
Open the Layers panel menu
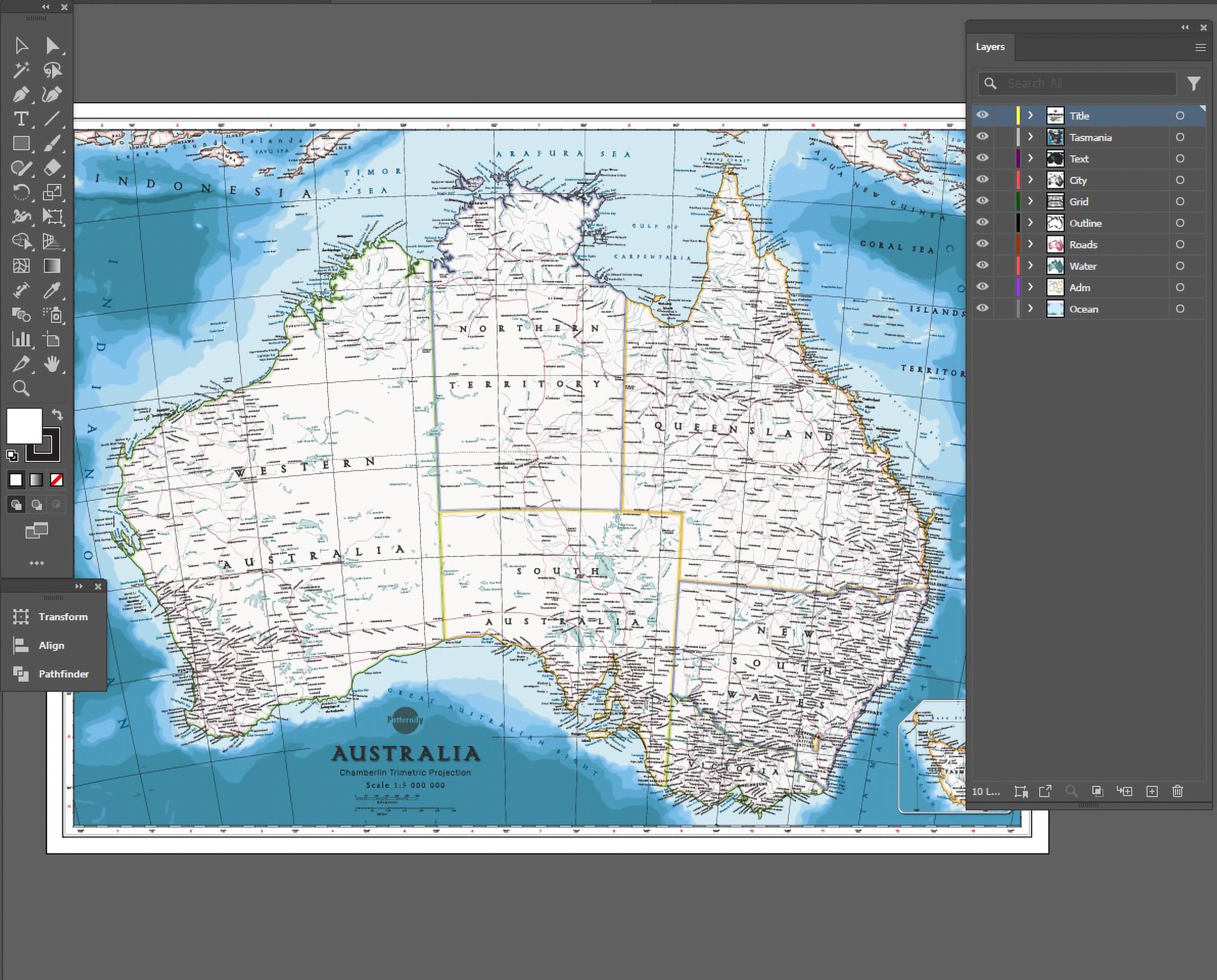1200,48
